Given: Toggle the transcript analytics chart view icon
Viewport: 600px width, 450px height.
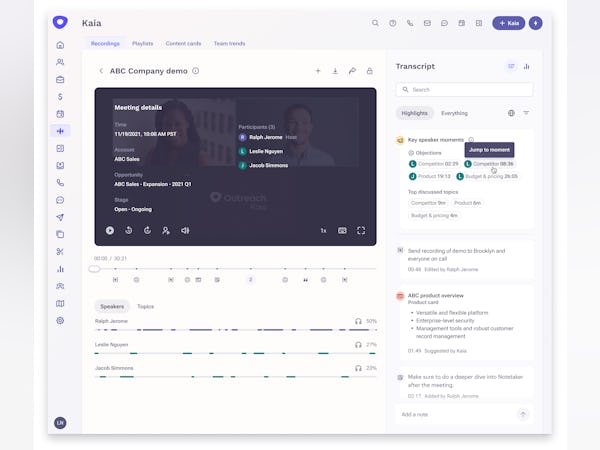Looking at the screenshot, I should (527, 66).
